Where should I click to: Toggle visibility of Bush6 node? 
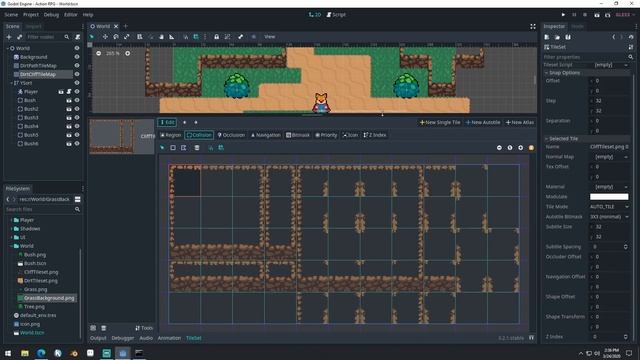click(77, 144)
